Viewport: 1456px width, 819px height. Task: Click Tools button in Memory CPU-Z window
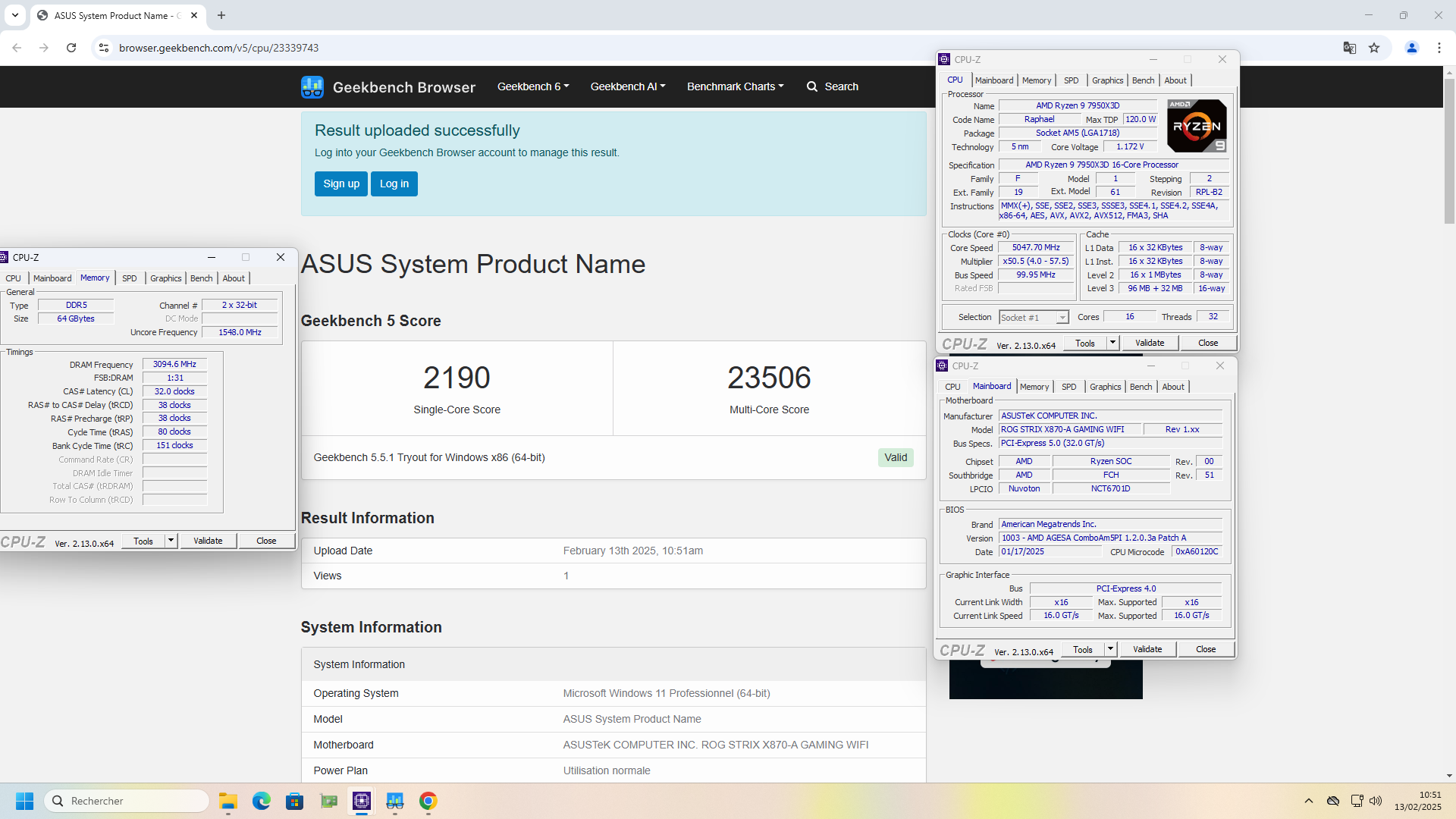tap(143, 541)
